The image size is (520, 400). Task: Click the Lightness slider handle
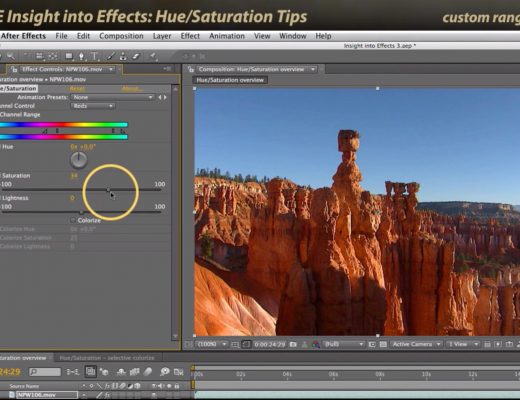pyautogui.click(x=82, y=212)
